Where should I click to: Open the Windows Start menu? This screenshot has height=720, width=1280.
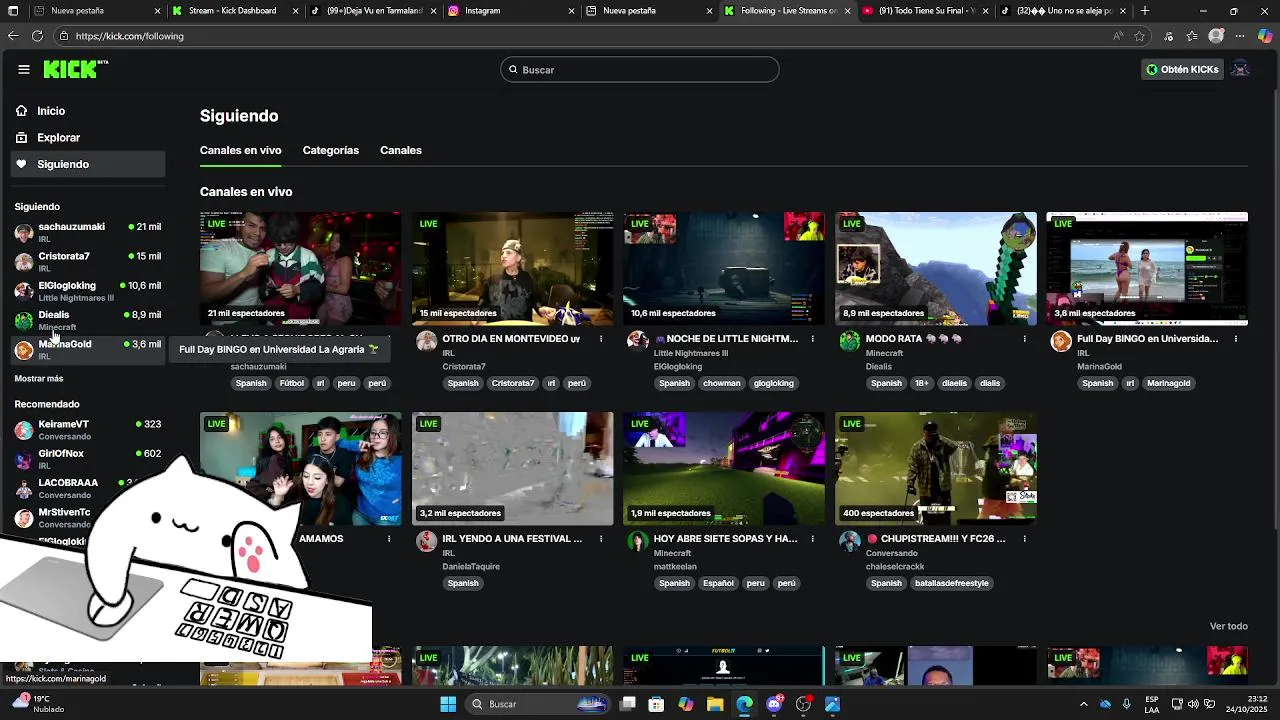pos(448,704)
